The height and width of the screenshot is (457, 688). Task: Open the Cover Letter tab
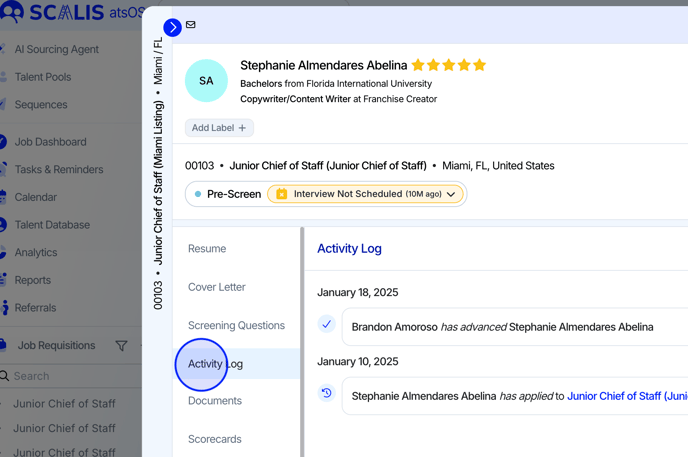tap(217, 287)
